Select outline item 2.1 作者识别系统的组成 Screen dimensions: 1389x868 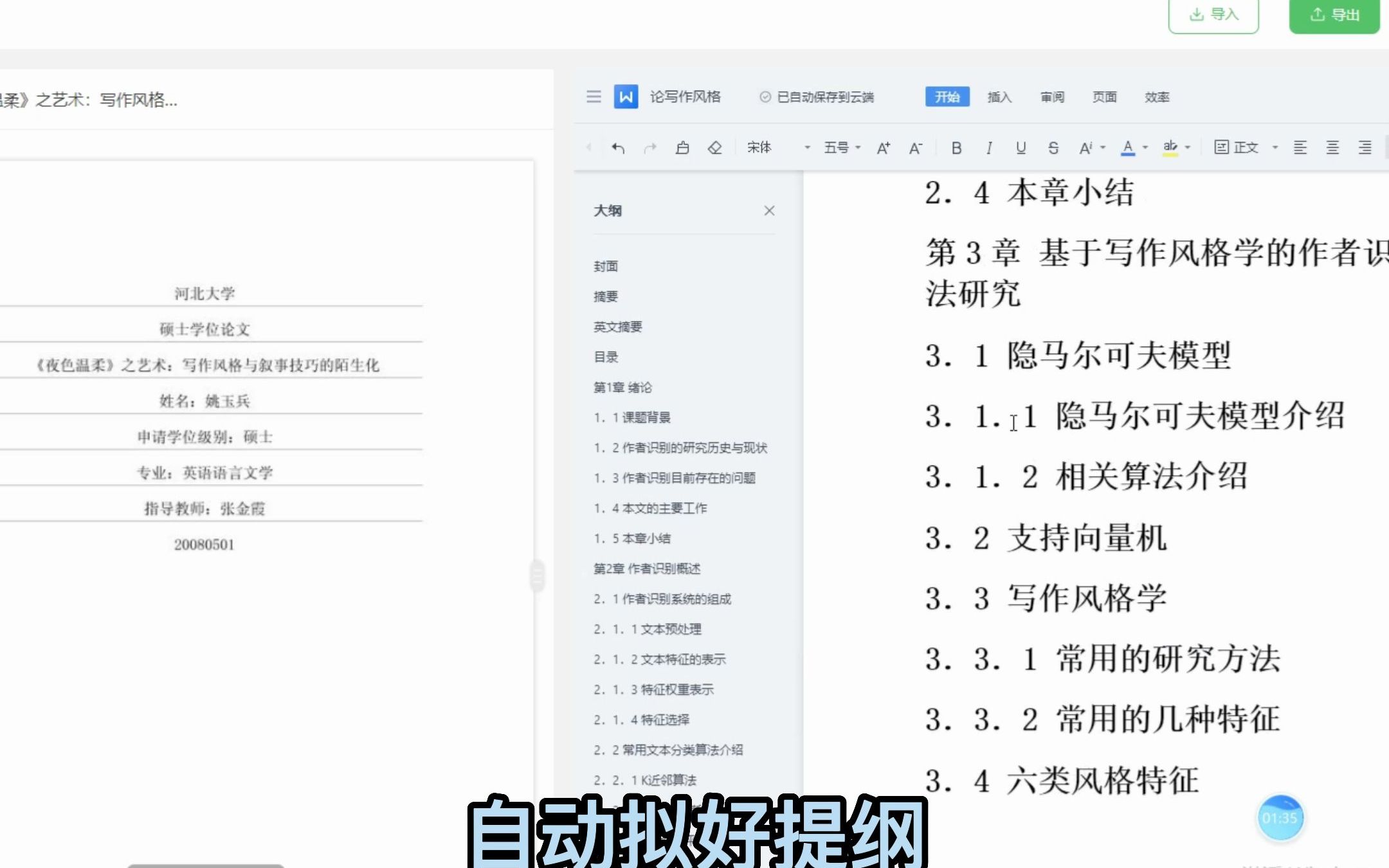(x=662, y=599)
